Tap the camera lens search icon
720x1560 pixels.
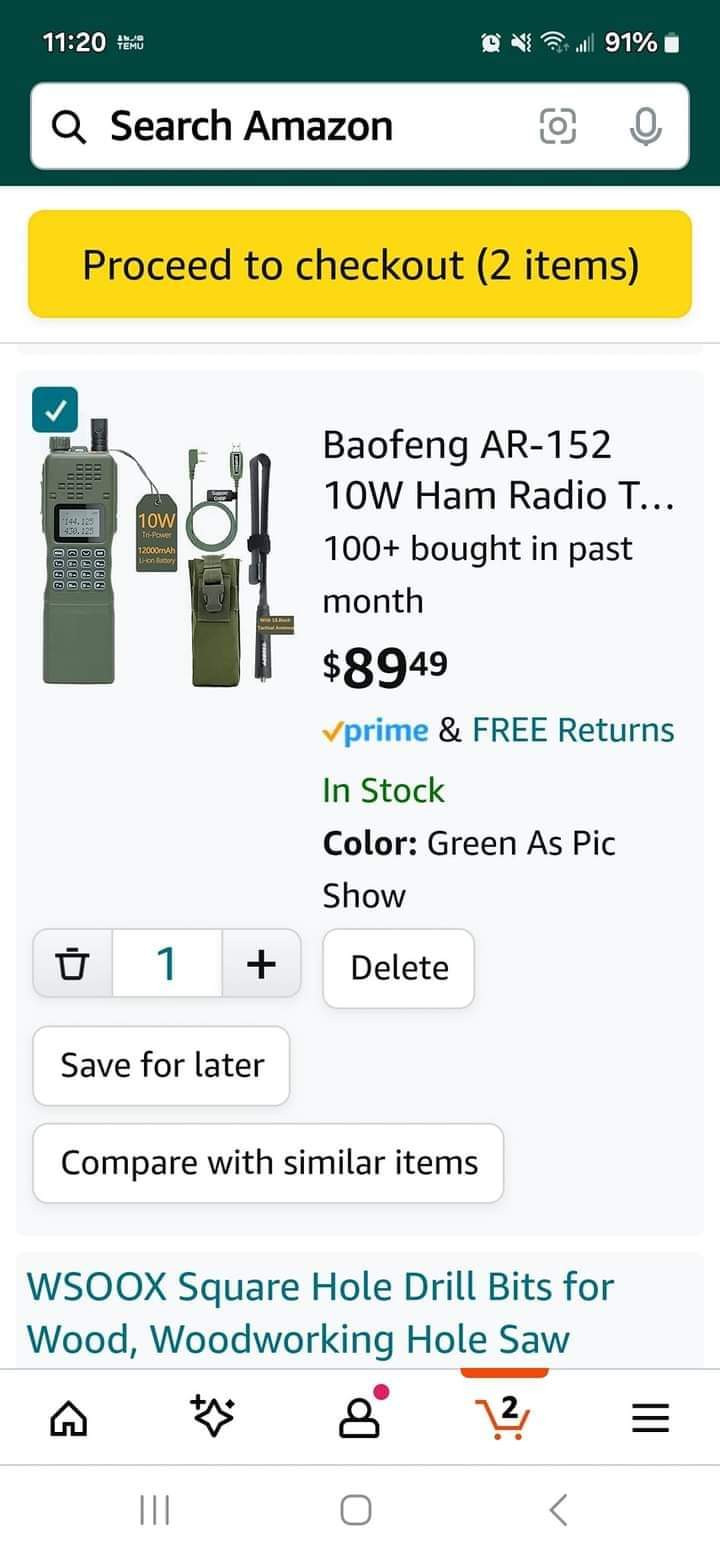(558, 126)
